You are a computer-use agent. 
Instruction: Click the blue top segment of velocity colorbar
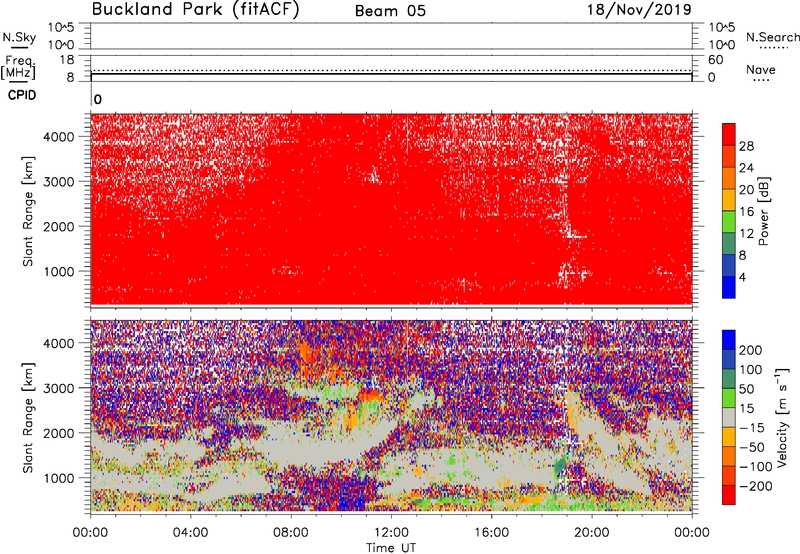[729, 340]
